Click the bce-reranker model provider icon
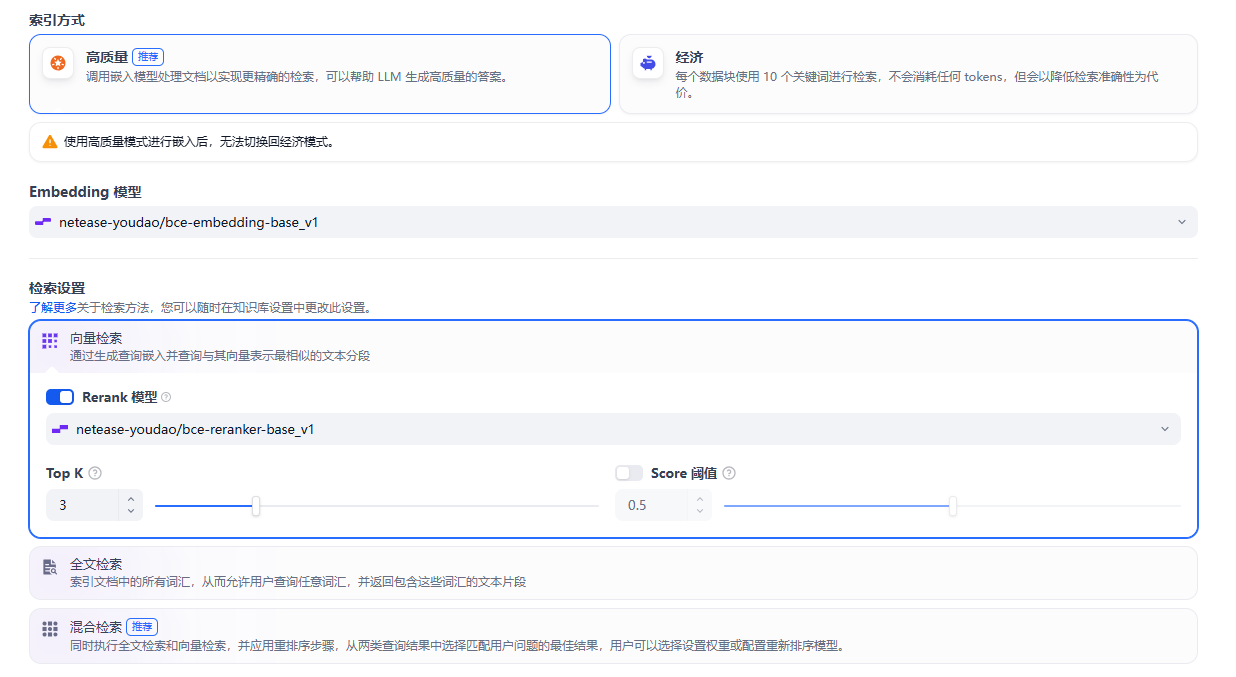The height and width of the screenshot is (677, 1236). (x=61, y=428)
